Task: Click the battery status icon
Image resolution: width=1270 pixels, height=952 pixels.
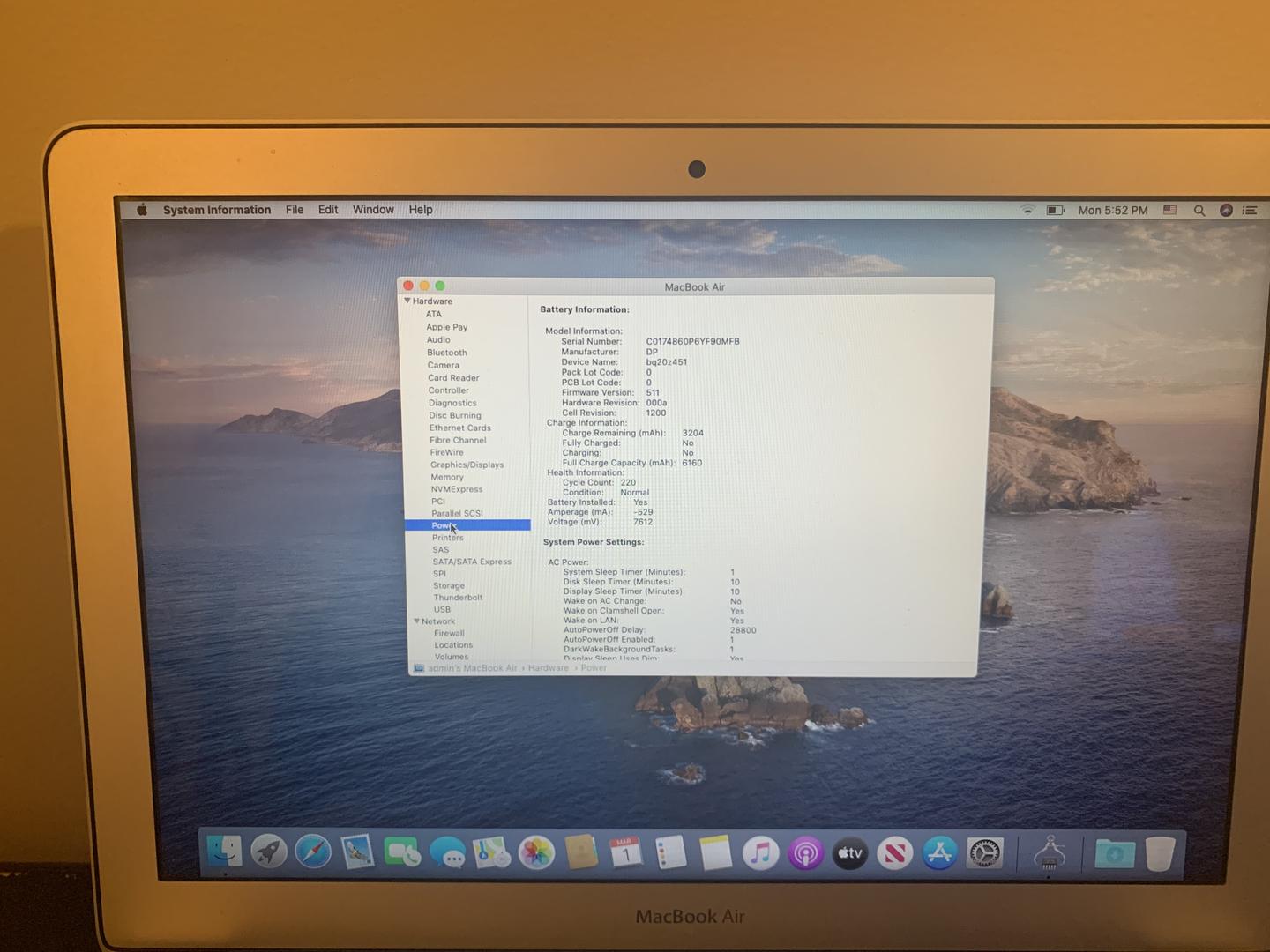Action: pyautogui.click(x=1055, y=210)
